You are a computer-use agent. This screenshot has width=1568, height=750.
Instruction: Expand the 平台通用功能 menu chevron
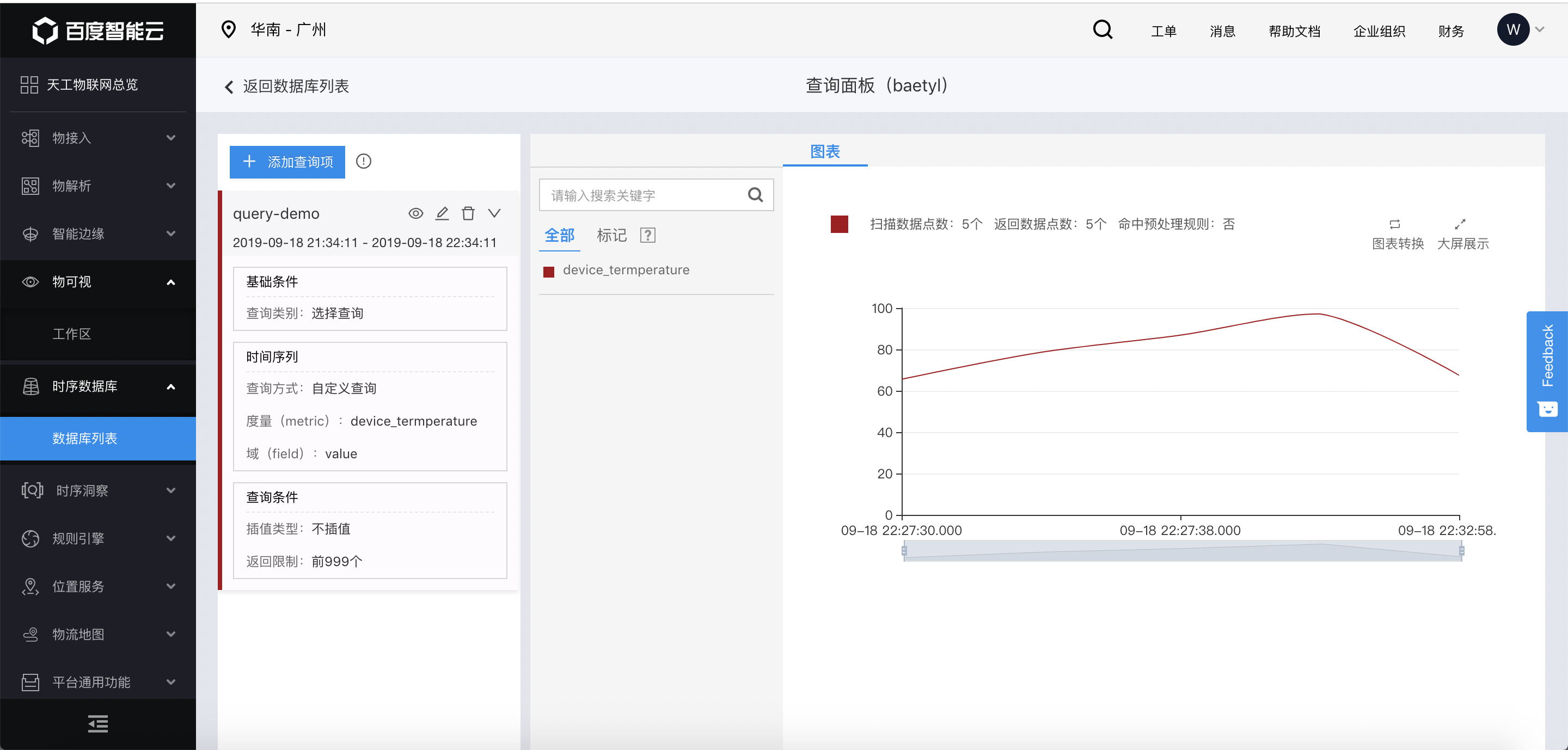[171, 682]
